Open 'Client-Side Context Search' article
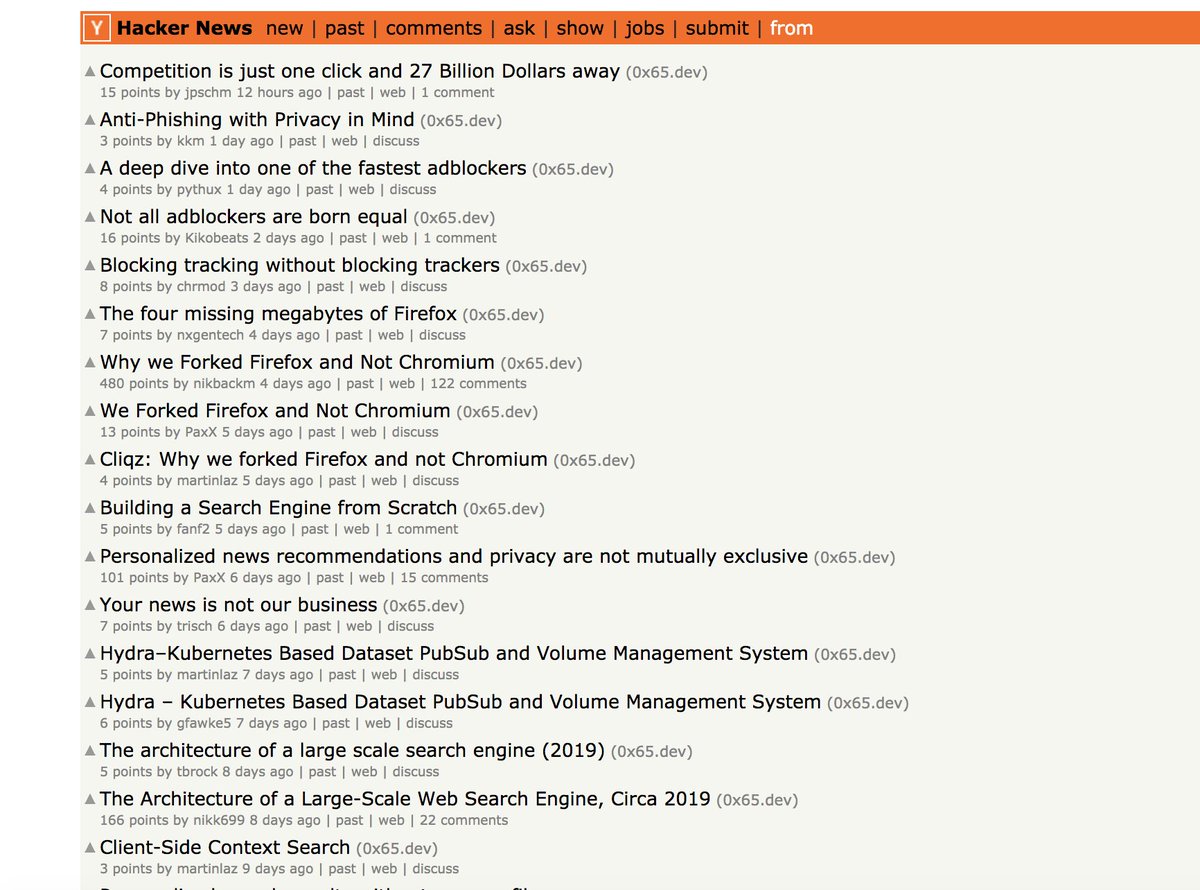The height and width of the screenshot is (890, 1200). pos(225,847)
